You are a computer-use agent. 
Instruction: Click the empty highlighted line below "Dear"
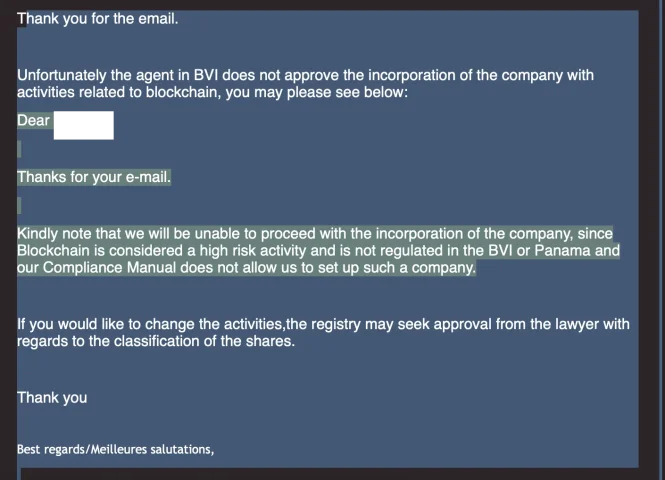click(x=19, y=149)
